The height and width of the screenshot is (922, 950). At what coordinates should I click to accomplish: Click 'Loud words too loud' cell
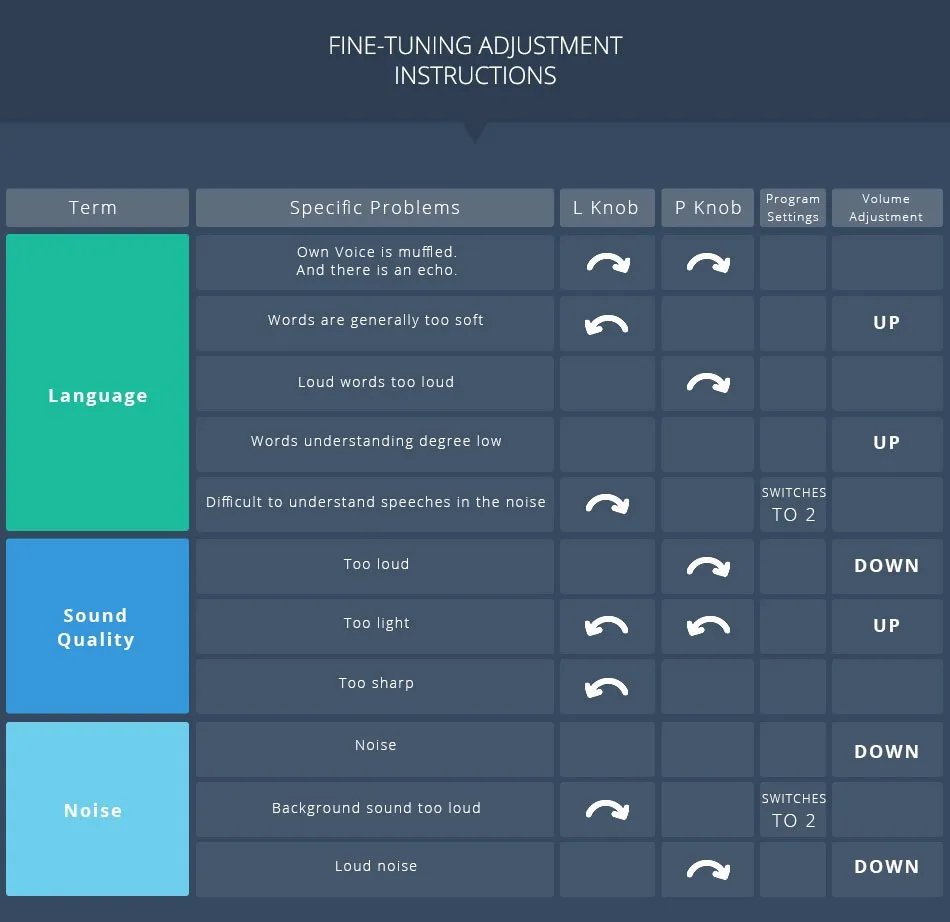coord(374,383)
